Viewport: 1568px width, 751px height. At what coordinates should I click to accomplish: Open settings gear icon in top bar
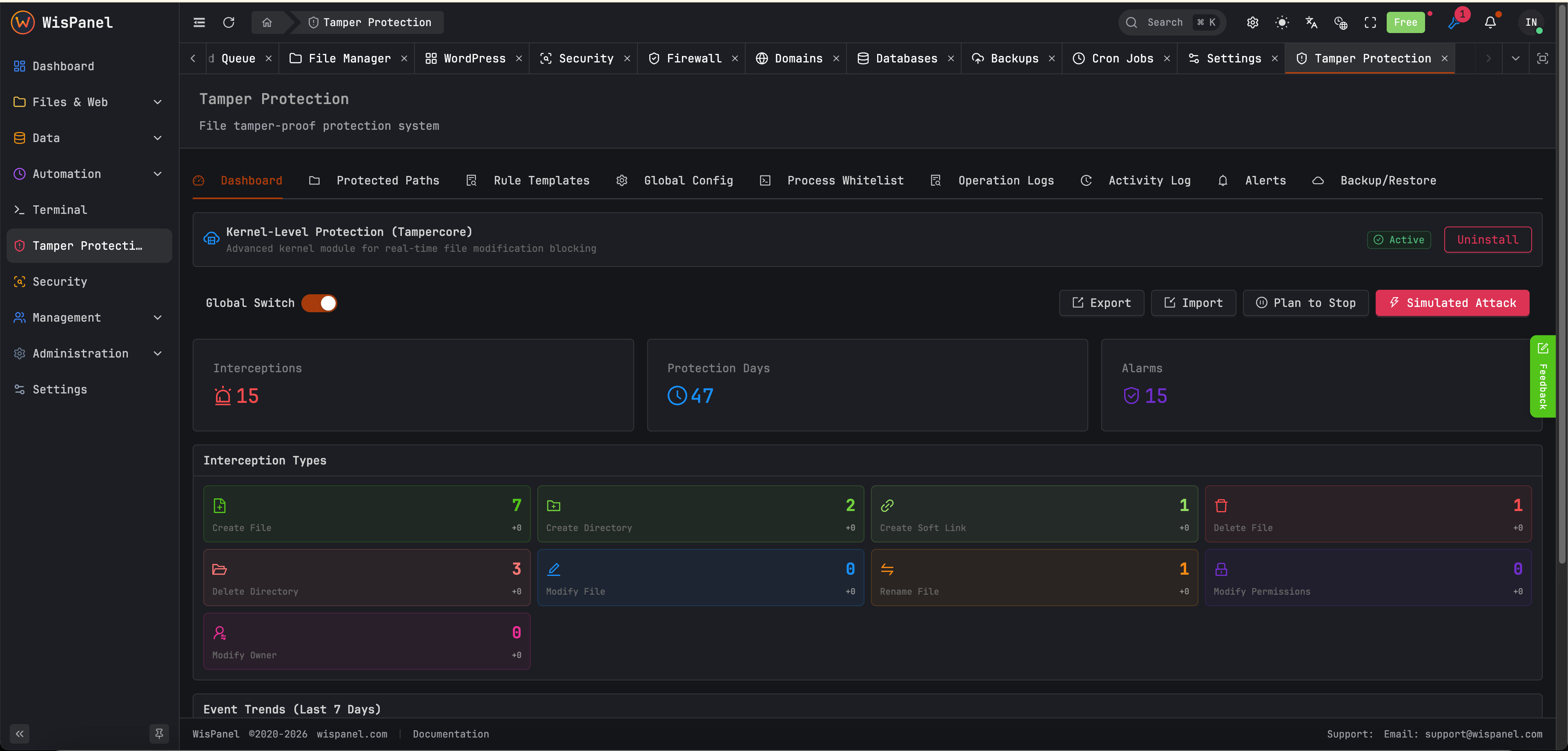click(1252, 22)
